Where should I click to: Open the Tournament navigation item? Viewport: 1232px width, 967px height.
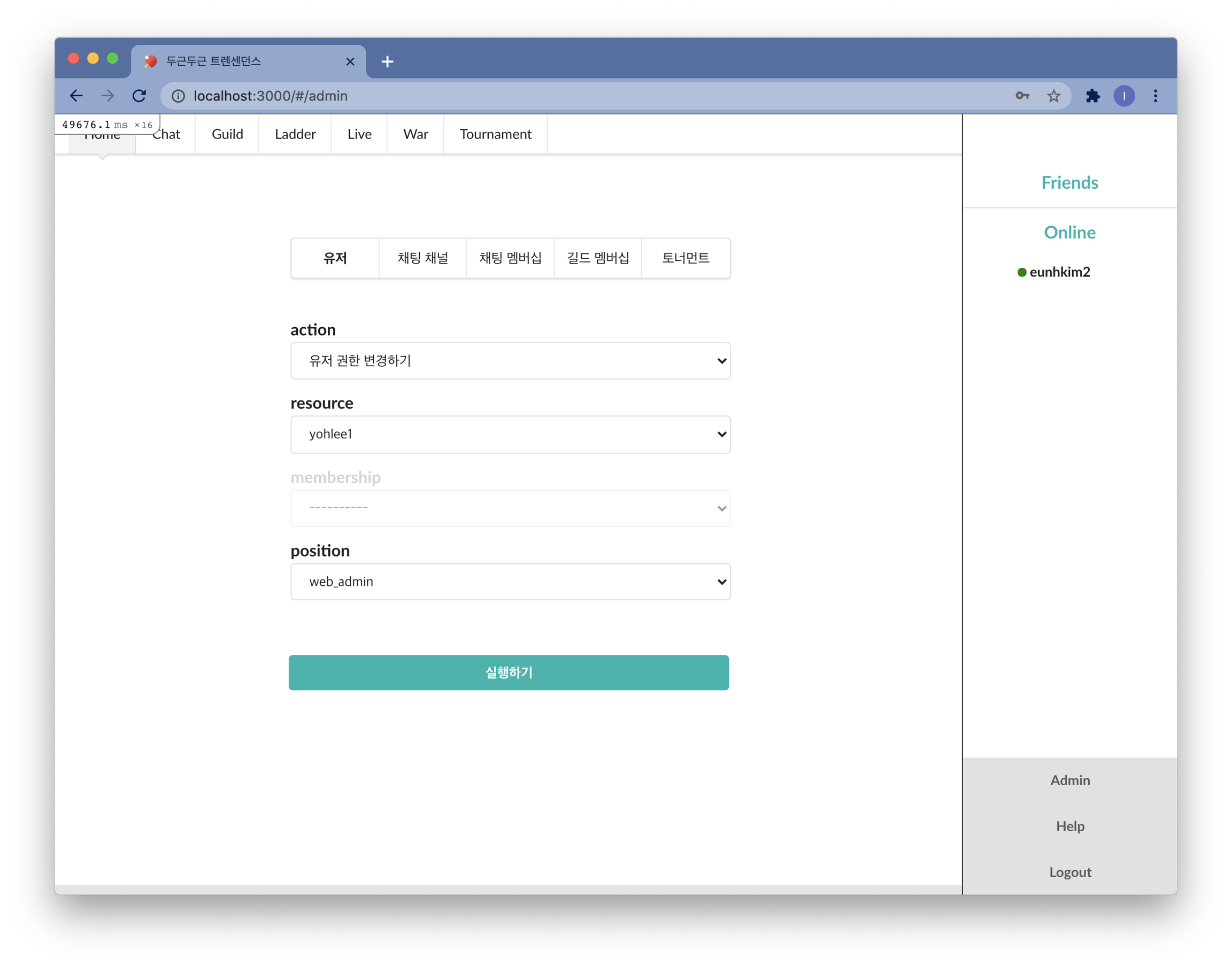tap(495, 134)
